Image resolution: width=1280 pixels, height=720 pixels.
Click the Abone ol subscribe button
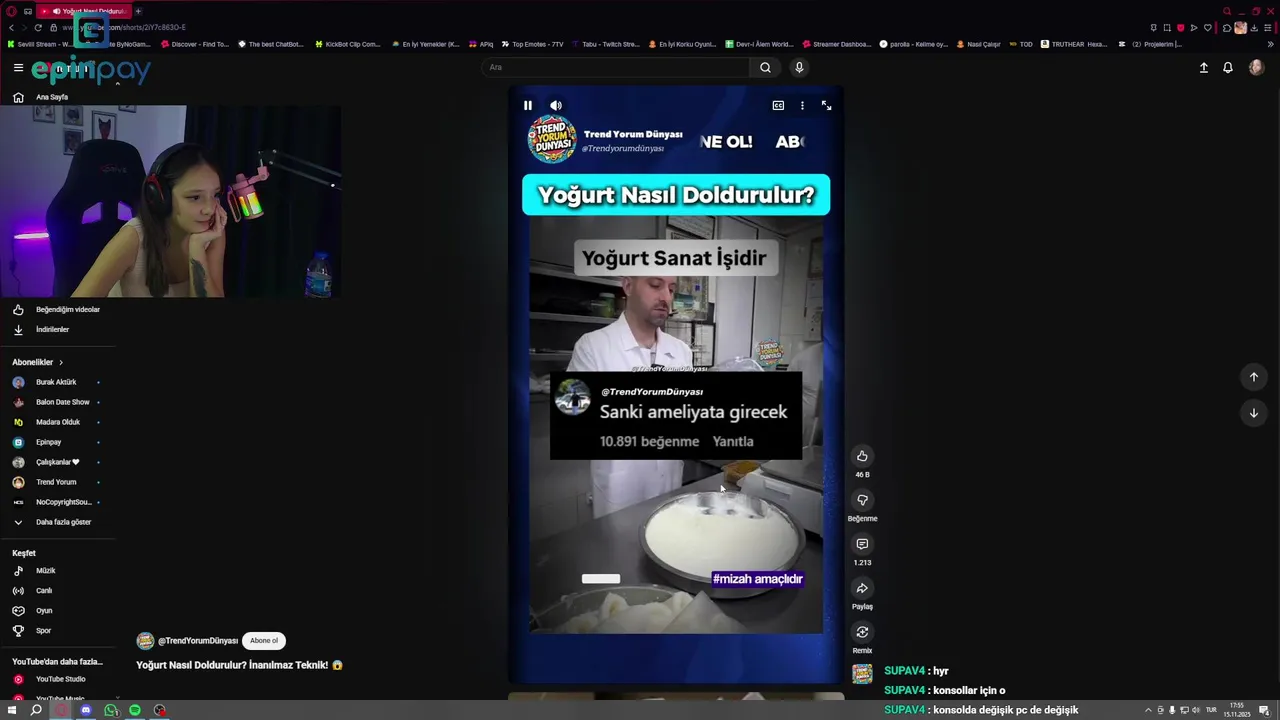tap(264, 641)
